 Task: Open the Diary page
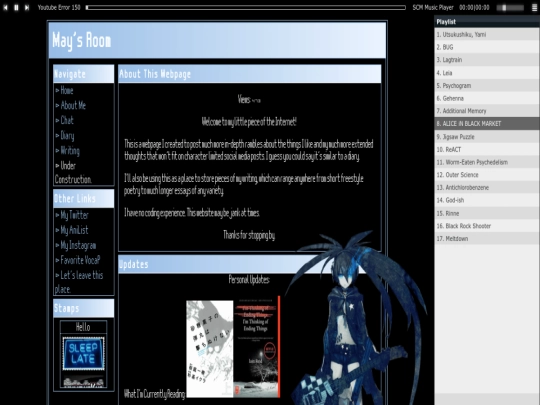pyautogui.click(x=67, y=136)
